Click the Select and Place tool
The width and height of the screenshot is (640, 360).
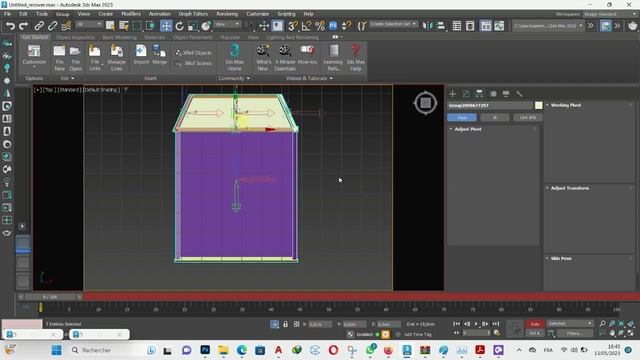pos(206,26)
